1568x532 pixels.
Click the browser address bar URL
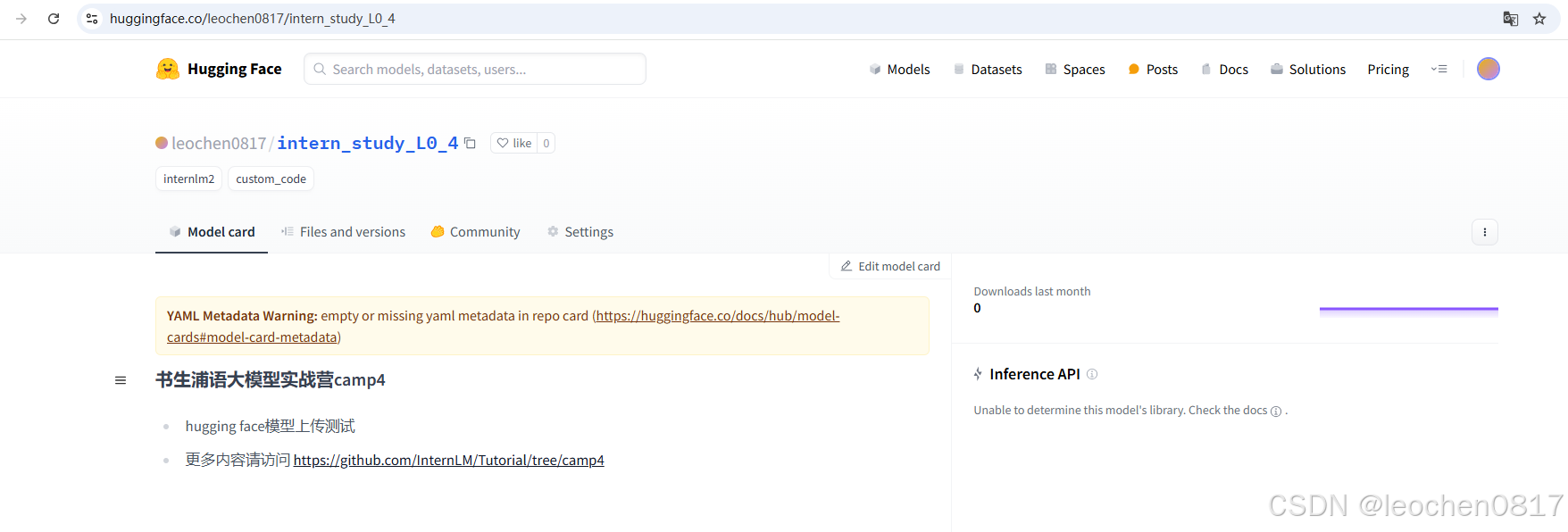click(253, 19)
